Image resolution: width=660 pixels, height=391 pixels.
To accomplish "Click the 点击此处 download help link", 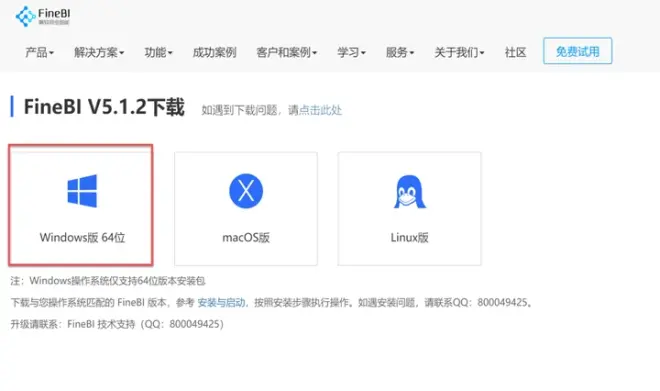I will tap(320, 110).
